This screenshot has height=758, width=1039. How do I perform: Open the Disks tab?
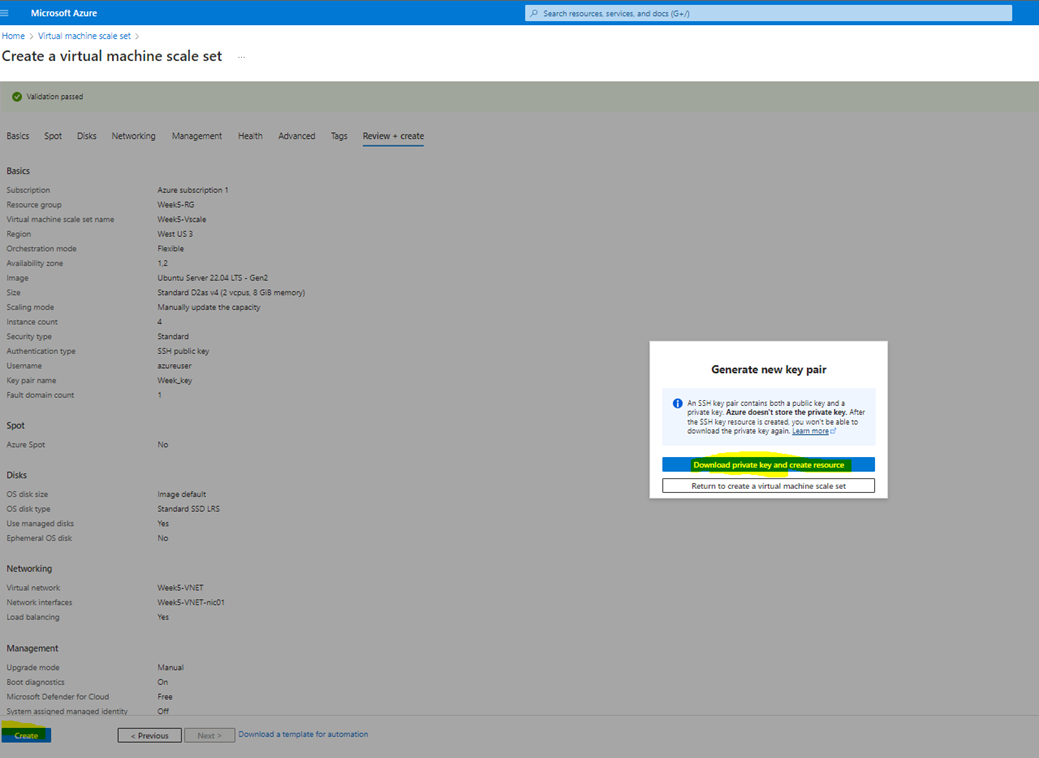(x=86, y=136)
